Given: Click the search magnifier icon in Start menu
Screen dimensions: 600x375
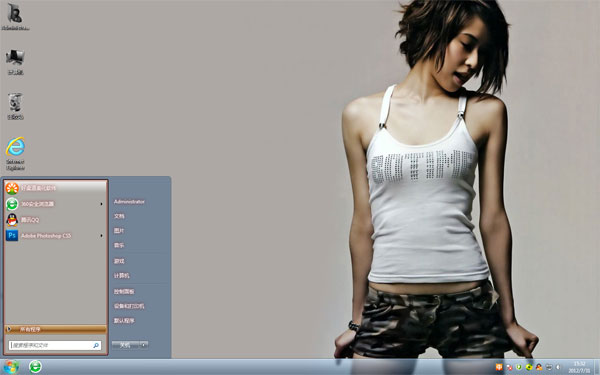Looking at the screenshot, I should point(96,345).
